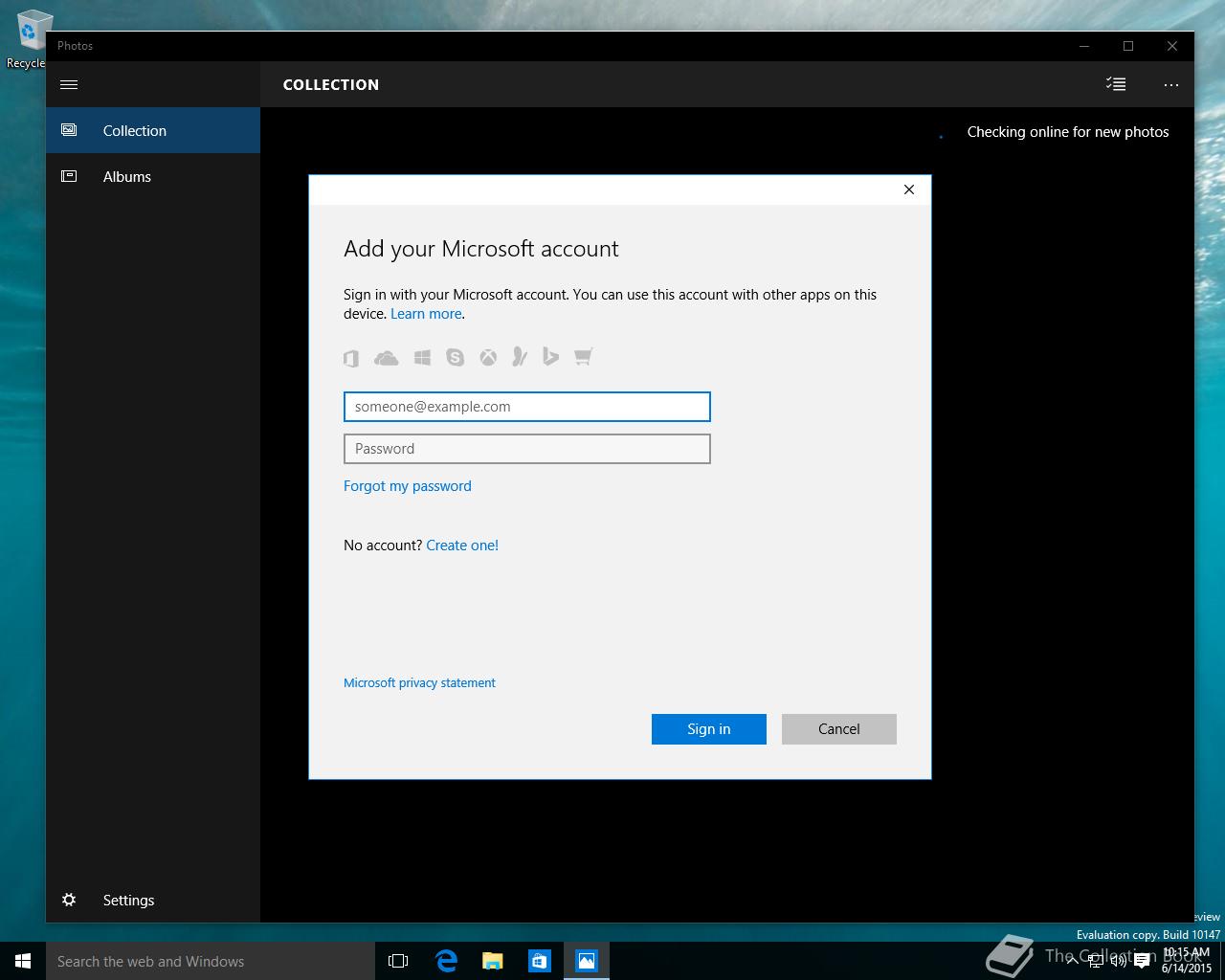This screenshot has width=1225, height=980.
Task: Click the Sign in button
Action: pos(709,729)
